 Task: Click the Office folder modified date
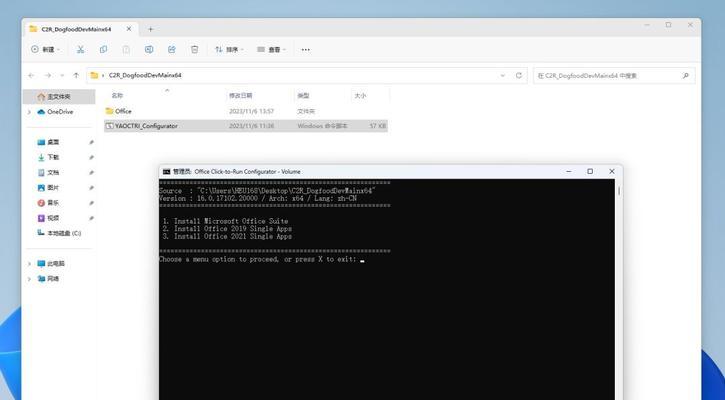252,111
